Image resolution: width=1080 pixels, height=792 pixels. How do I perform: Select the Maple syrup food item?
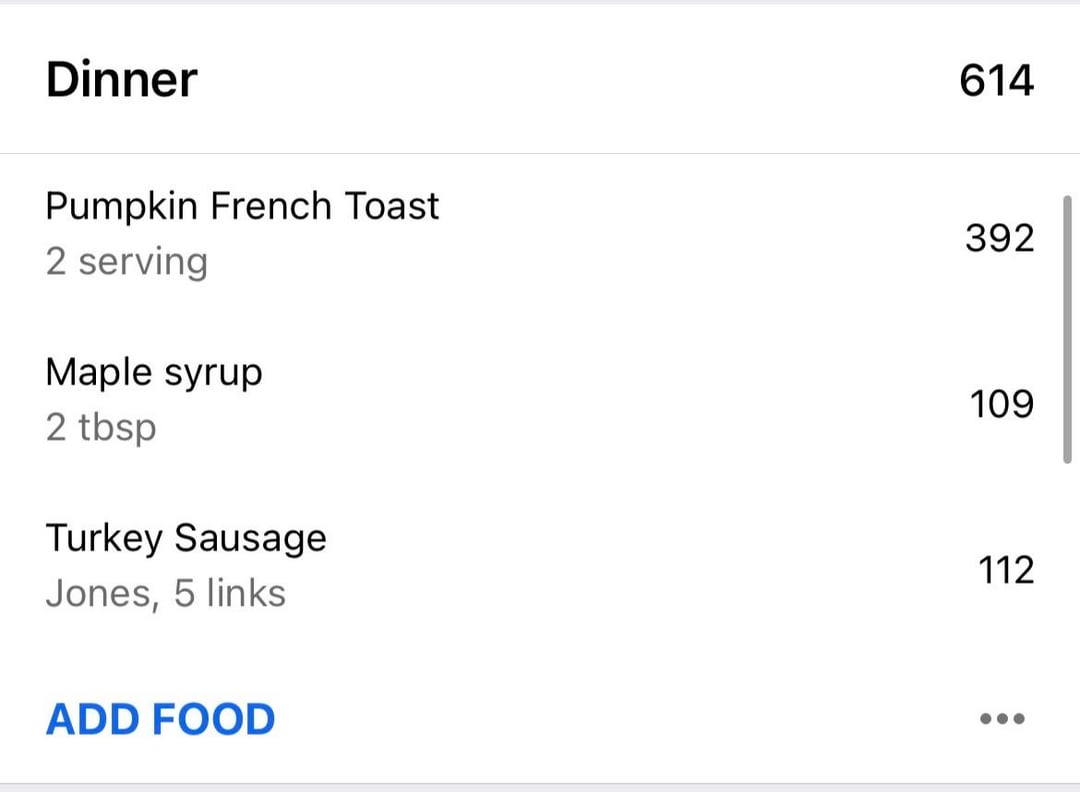[x=154, y=373]
